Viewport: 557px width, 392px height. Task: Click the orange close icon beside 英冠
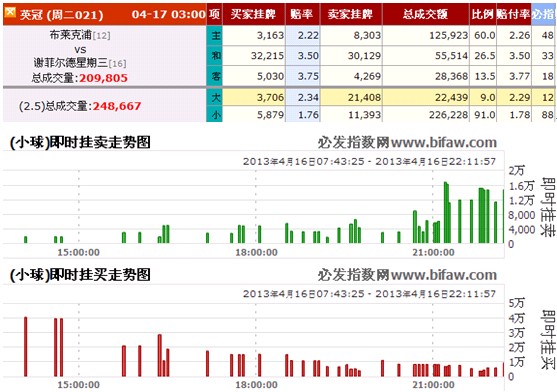10,12
